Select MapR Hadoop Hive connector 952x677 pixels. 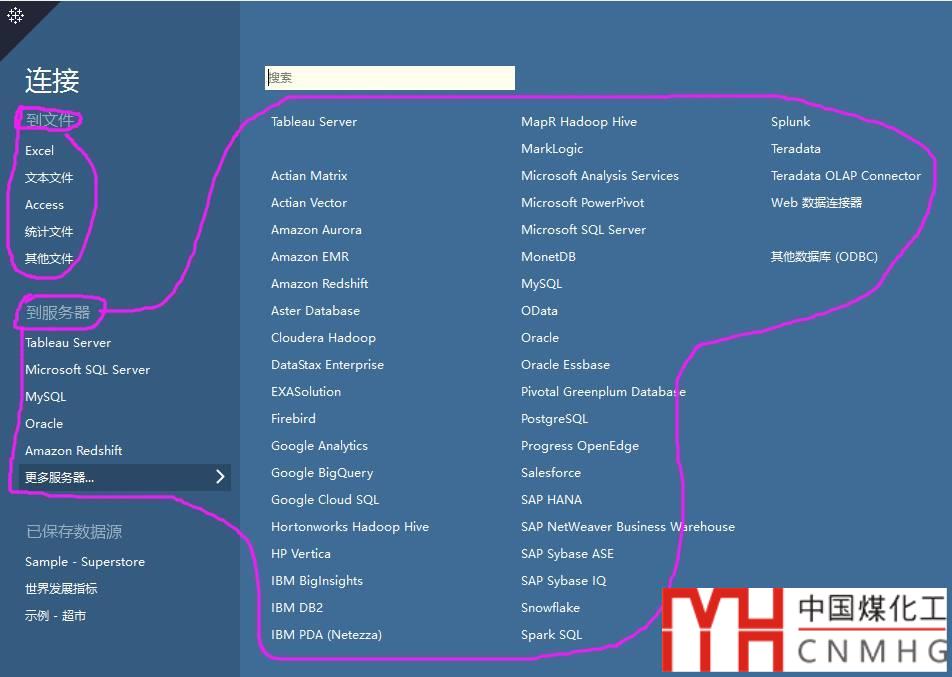pos(579,121)
